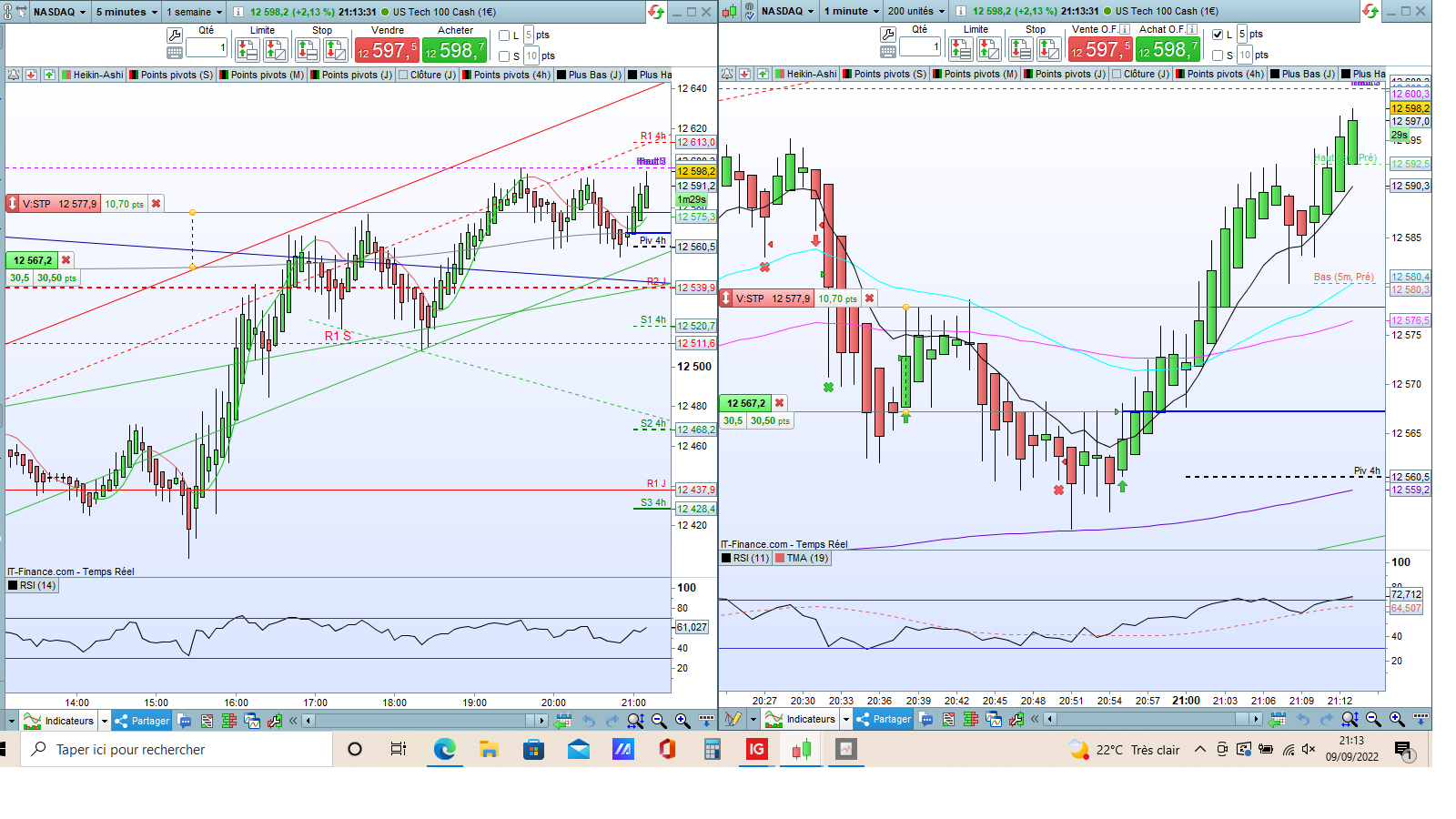Screen dimensions: 1456x819
Task: Undo the last action in the 1 minute chart
Action: tap(1303, 719)
